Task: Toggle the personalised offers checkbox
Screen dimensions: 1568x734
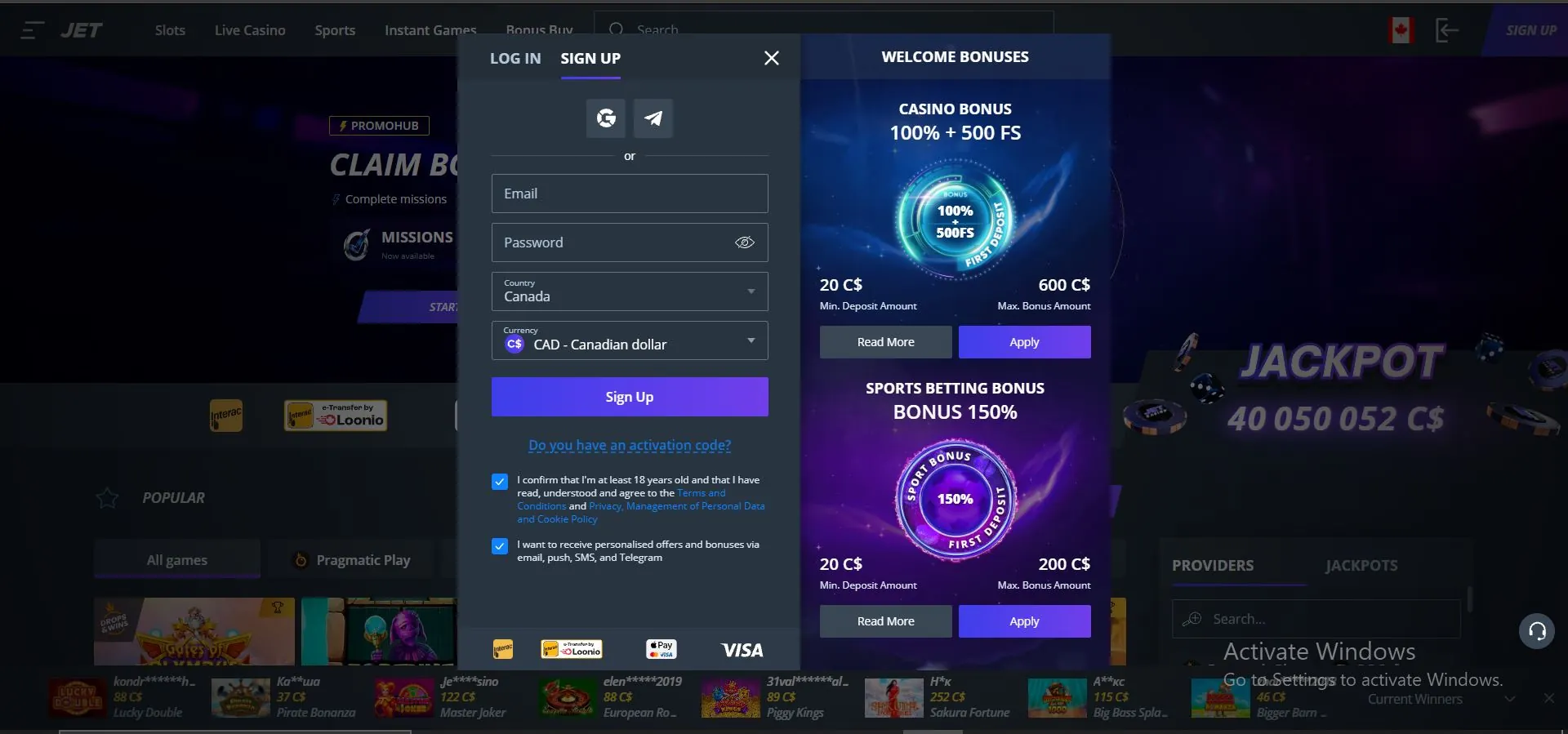Action: 500,546
